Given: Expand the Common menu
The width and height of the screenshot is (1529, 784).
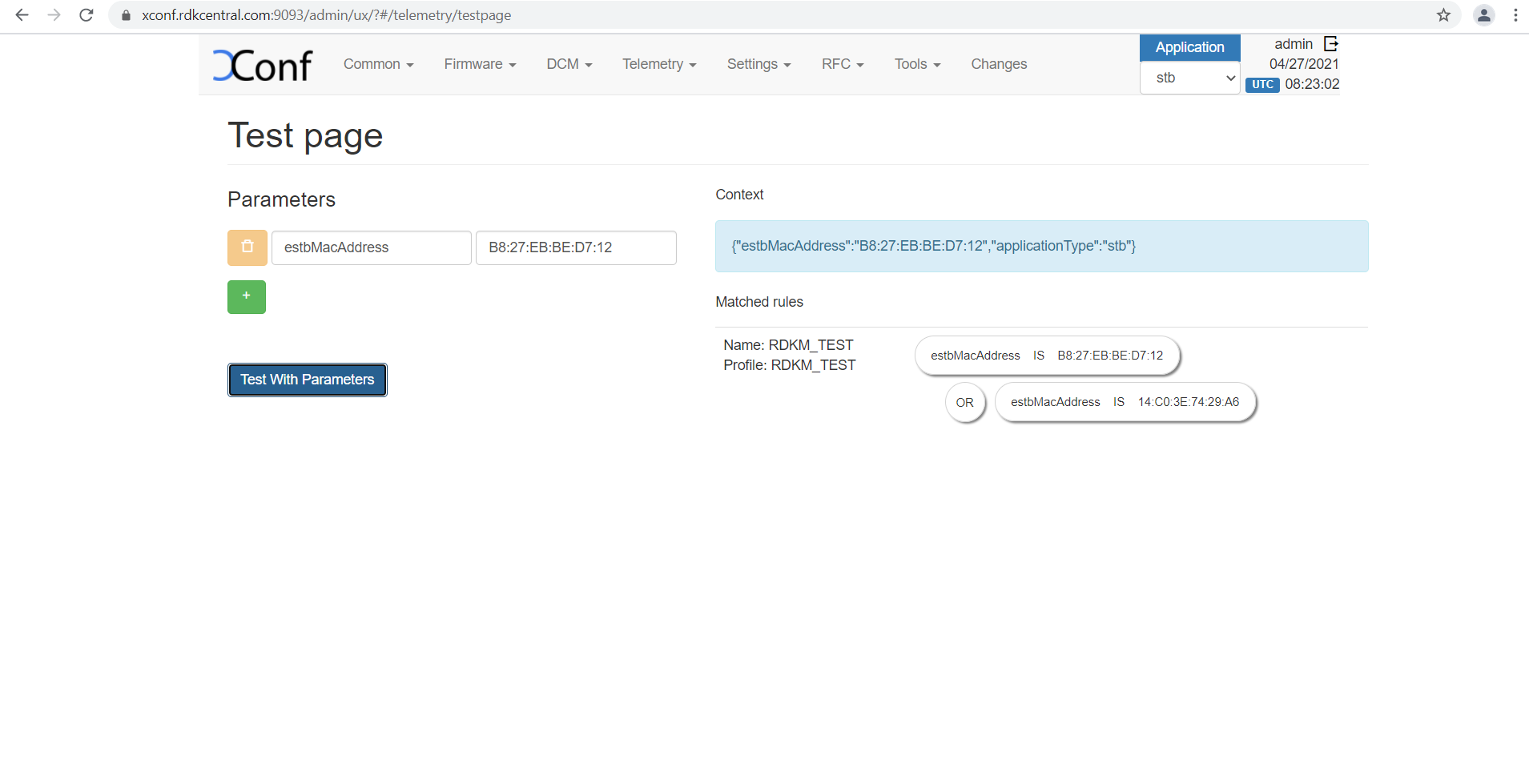Looking at the screenshot, I should pyautogui.click(x=378, y=64).
